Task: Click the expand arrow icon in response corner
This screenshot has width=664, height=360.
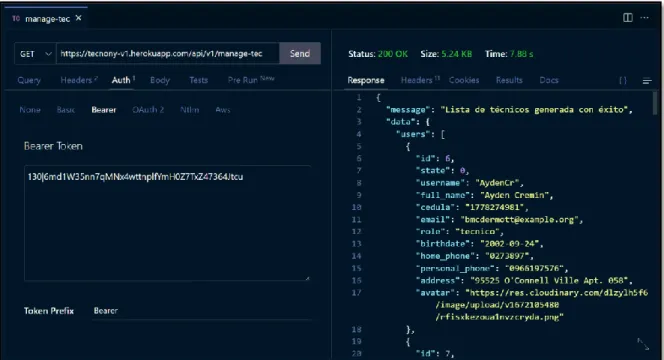Action: pyautogui.click(x=643, y=344)
